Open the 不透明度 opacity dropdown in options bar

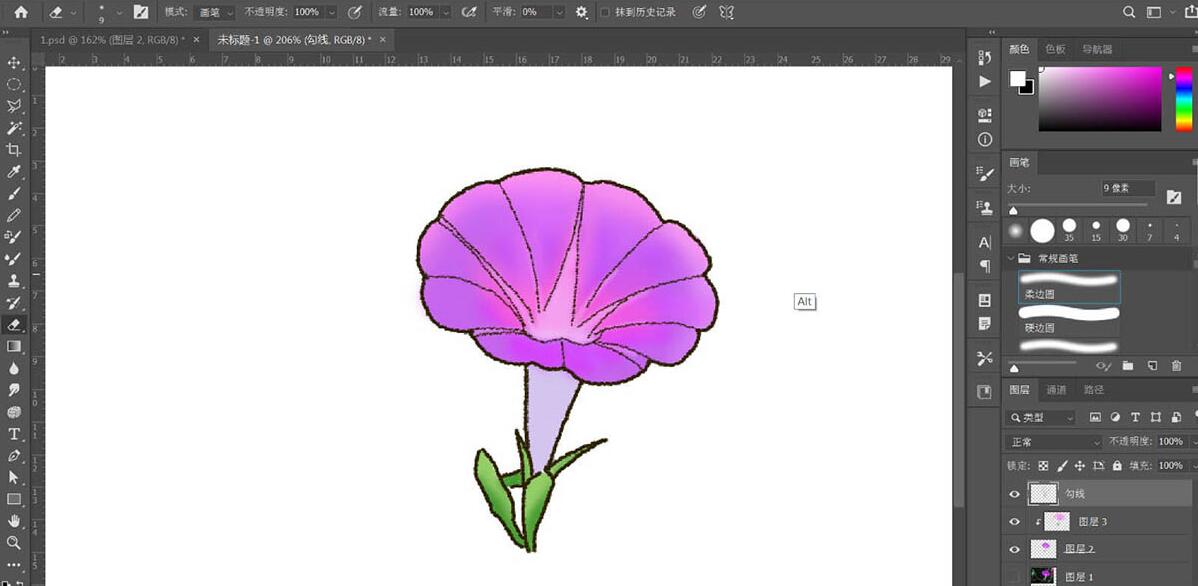tap(330, 13)
